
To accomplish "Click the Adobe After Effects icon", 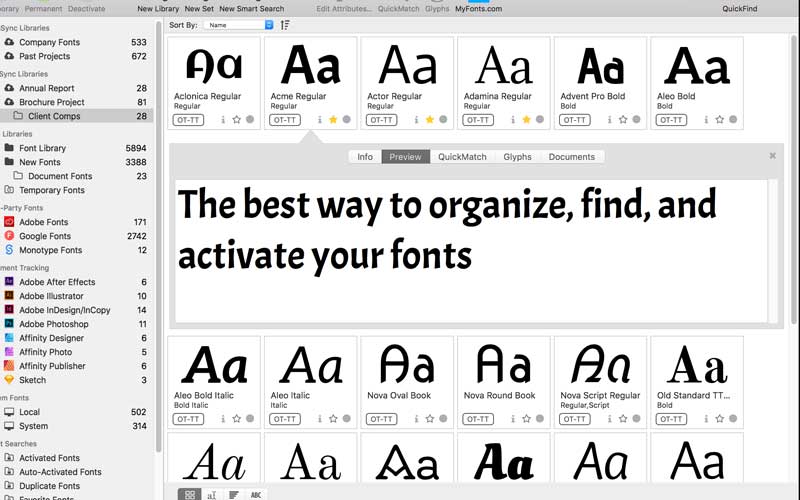I will [9, 282].
